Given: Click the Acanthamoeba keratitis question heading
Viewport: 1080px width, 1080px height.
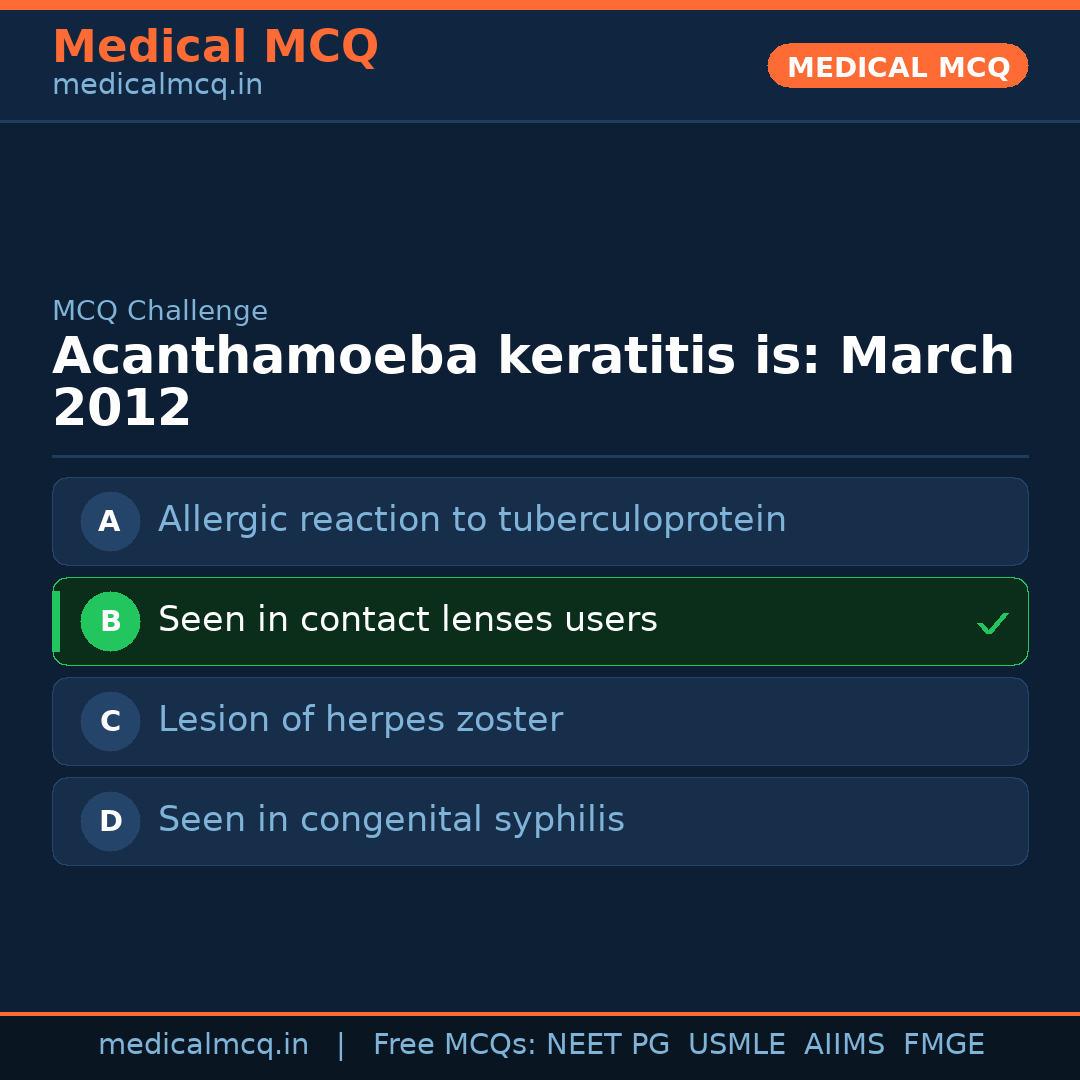Looking at the screenshot, I should [x=533, y=382].
